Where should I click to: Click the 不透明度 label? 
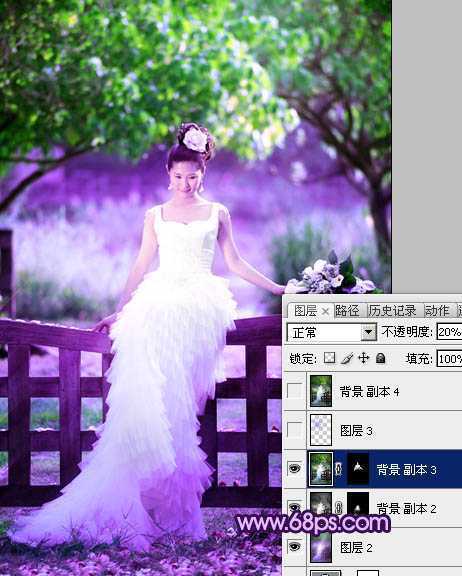tap(407, 332)
